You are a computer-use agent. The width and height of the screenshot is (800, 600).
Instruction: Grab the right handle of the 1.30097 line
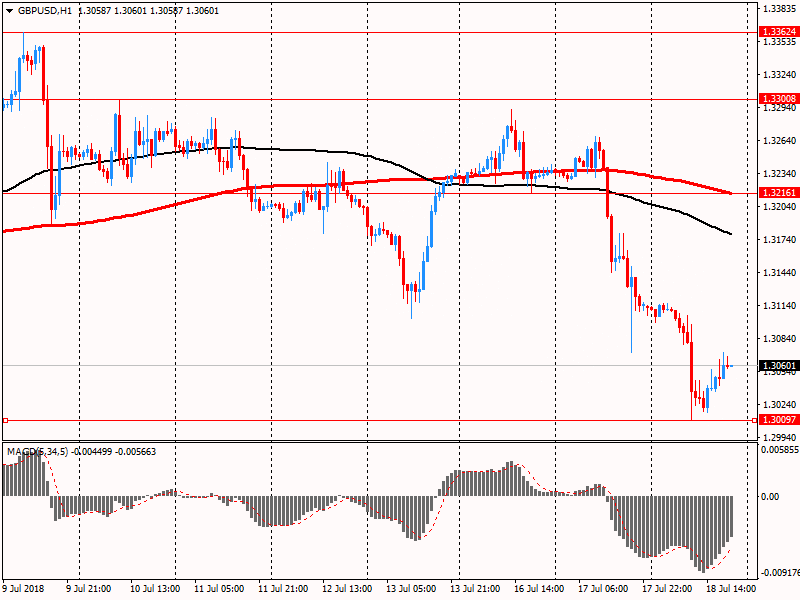pos(755,420)
